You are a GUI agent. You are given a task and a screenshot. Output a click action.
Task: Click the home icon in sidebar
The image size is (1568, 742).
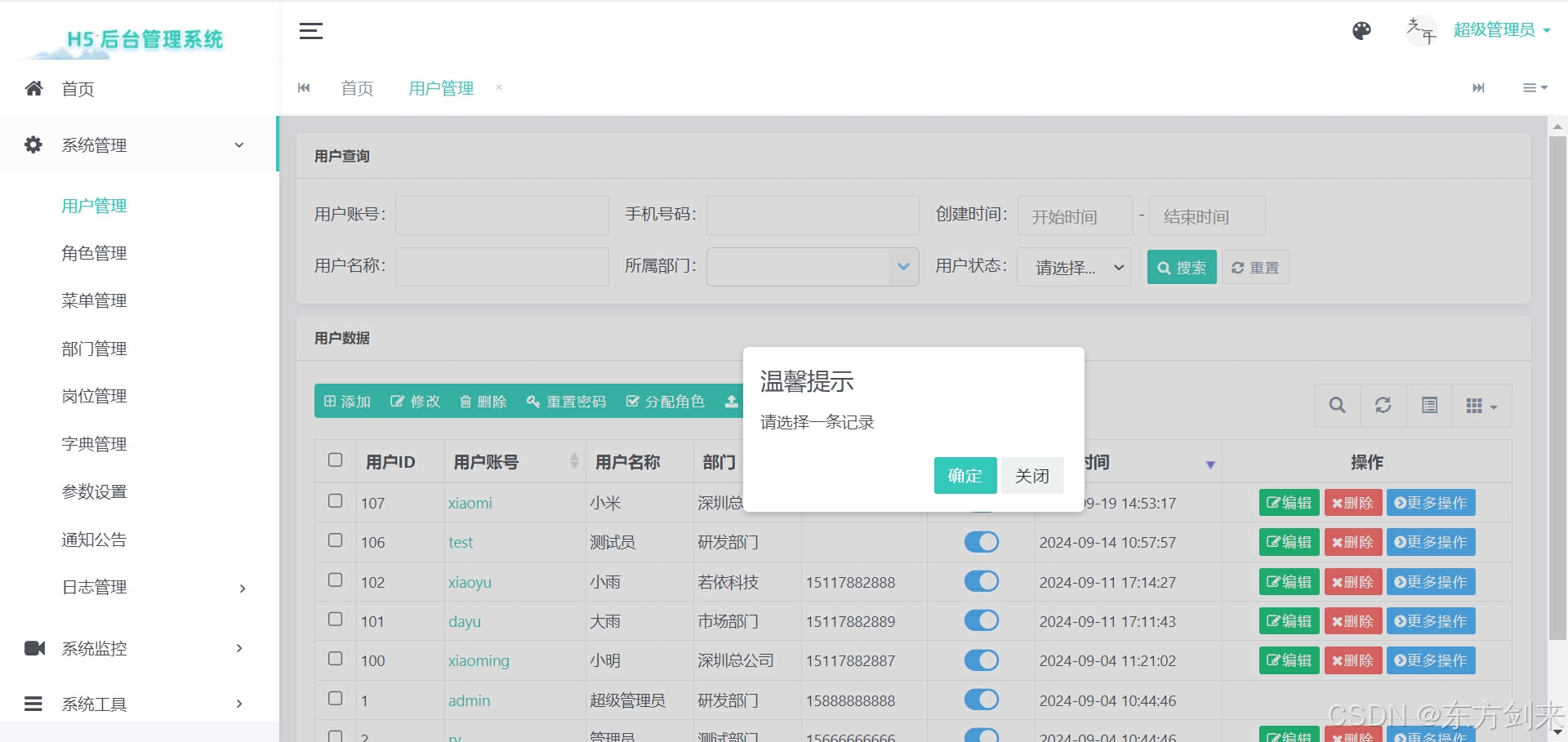tap(33, 88)
